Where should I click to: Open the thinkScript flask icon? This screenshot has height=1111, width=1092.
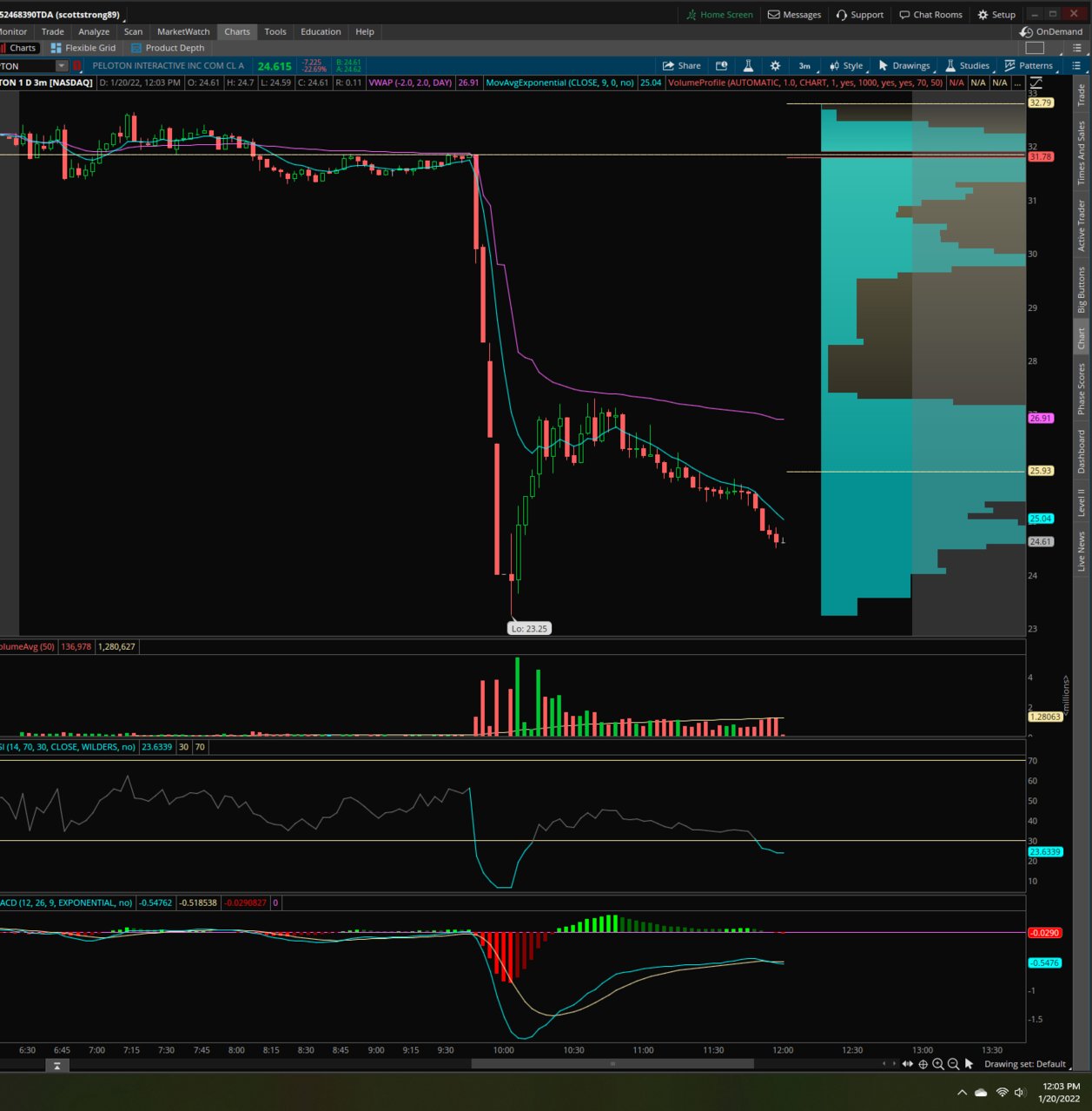point(748,66)
